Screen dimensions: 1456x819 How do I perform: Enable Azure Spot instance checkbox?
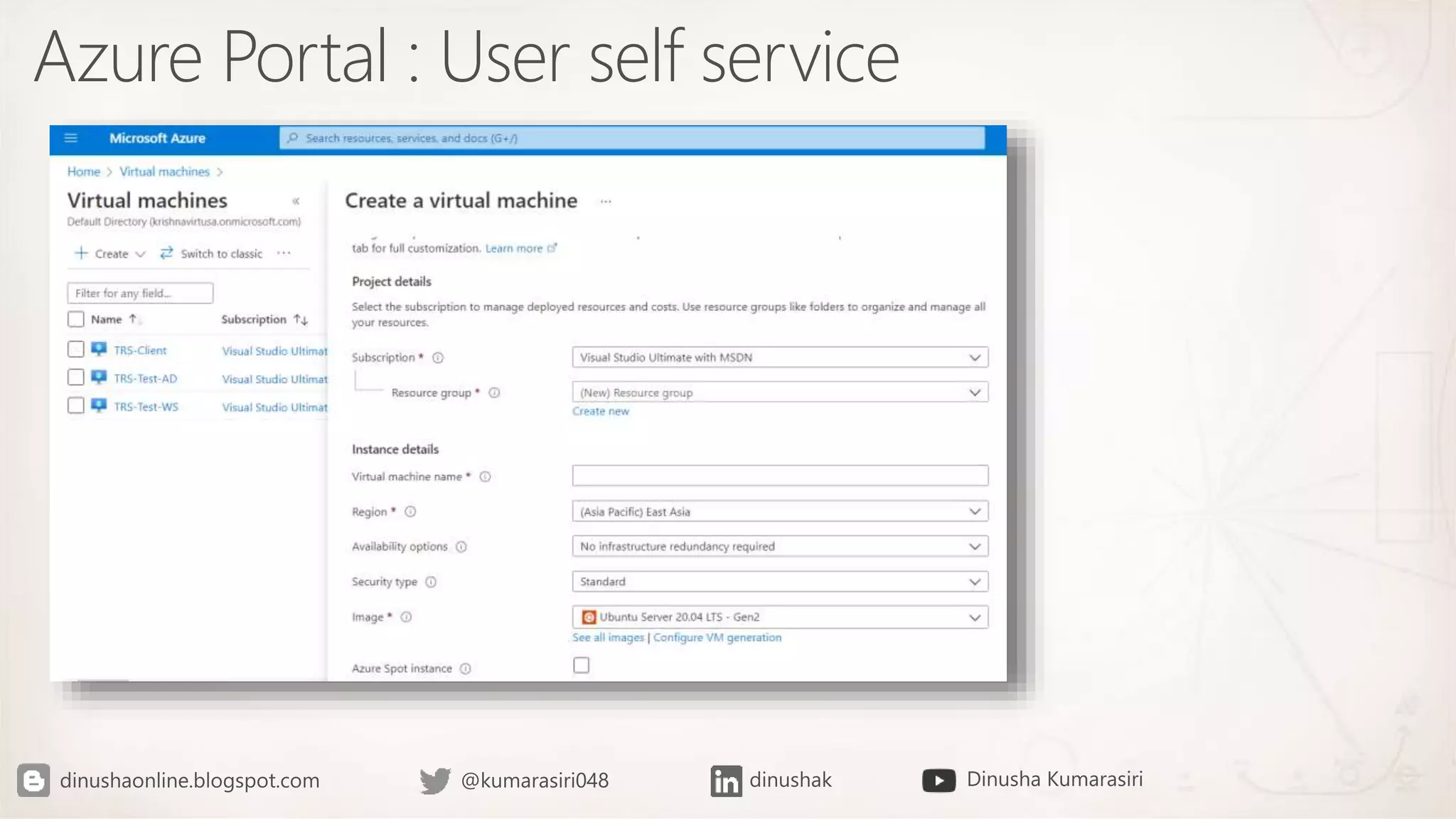click(582, 665)
